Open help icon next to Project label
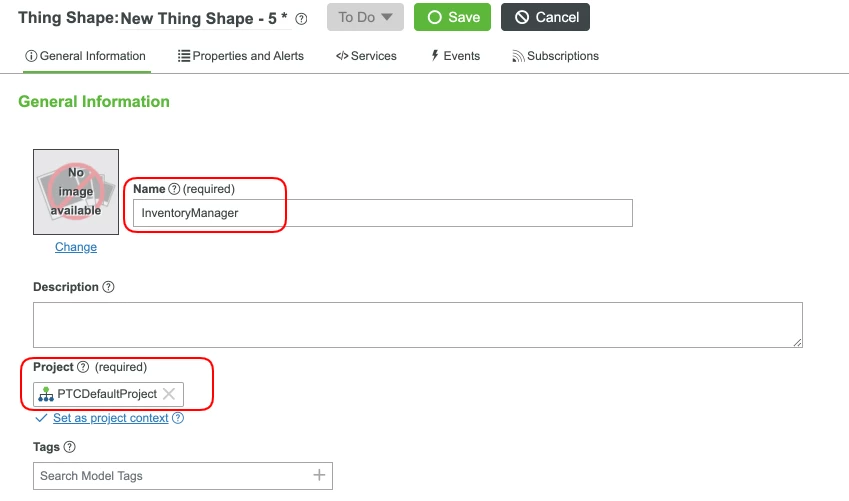 click(x=83, y=367)
